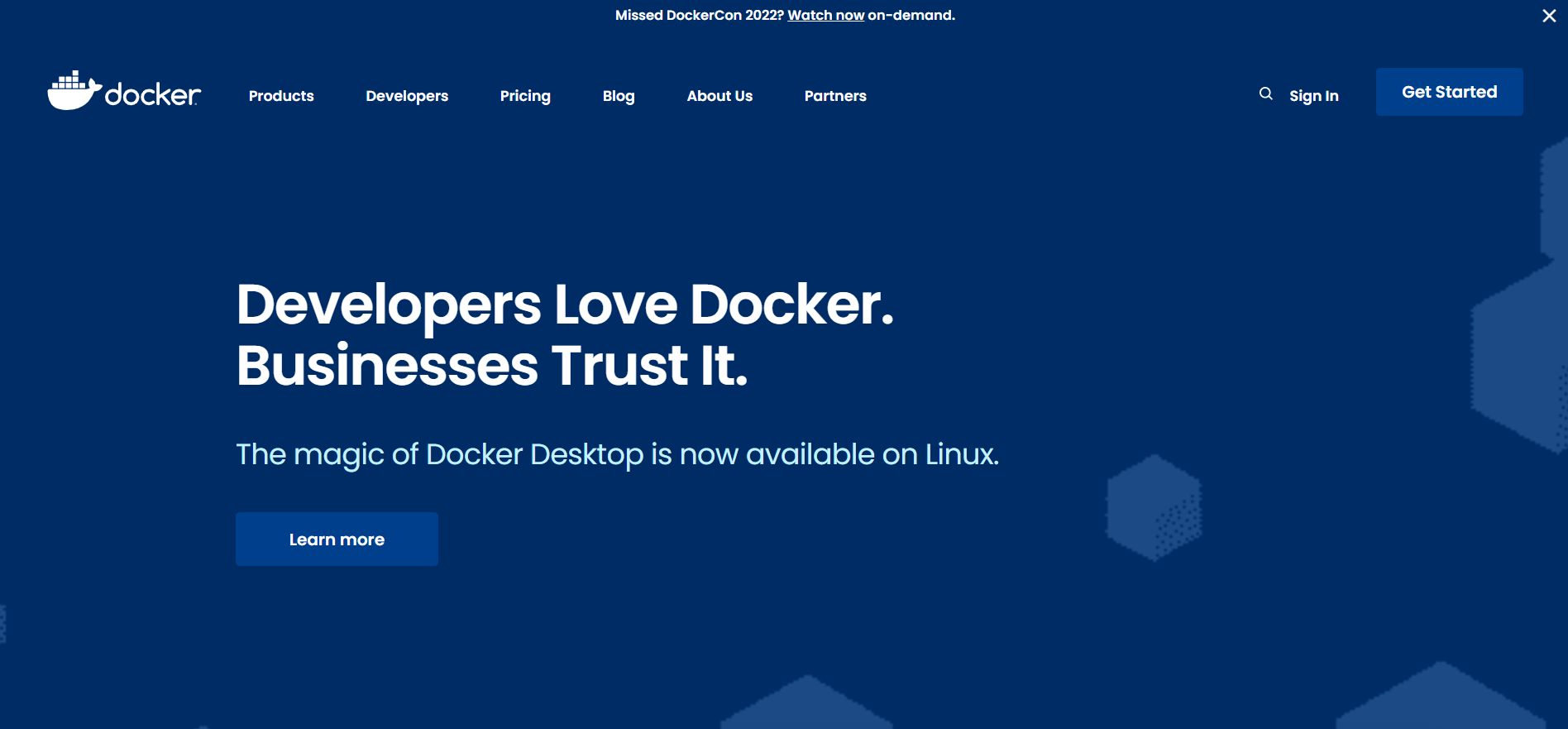Open the Partners menu
The image size is (1568, 729).
pyautogui.click(x=835, y=96)
